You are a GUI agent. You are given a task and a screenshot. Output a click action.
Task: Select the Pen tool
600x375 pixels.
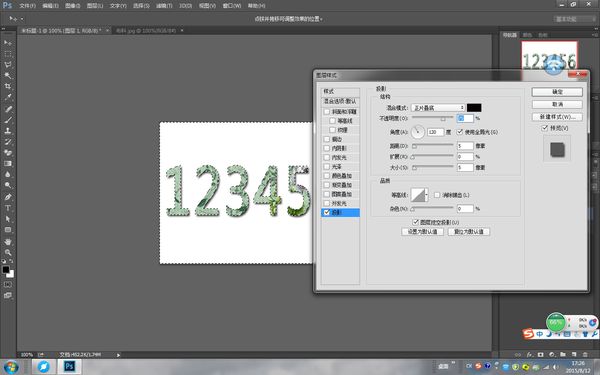tap(8, 197)
